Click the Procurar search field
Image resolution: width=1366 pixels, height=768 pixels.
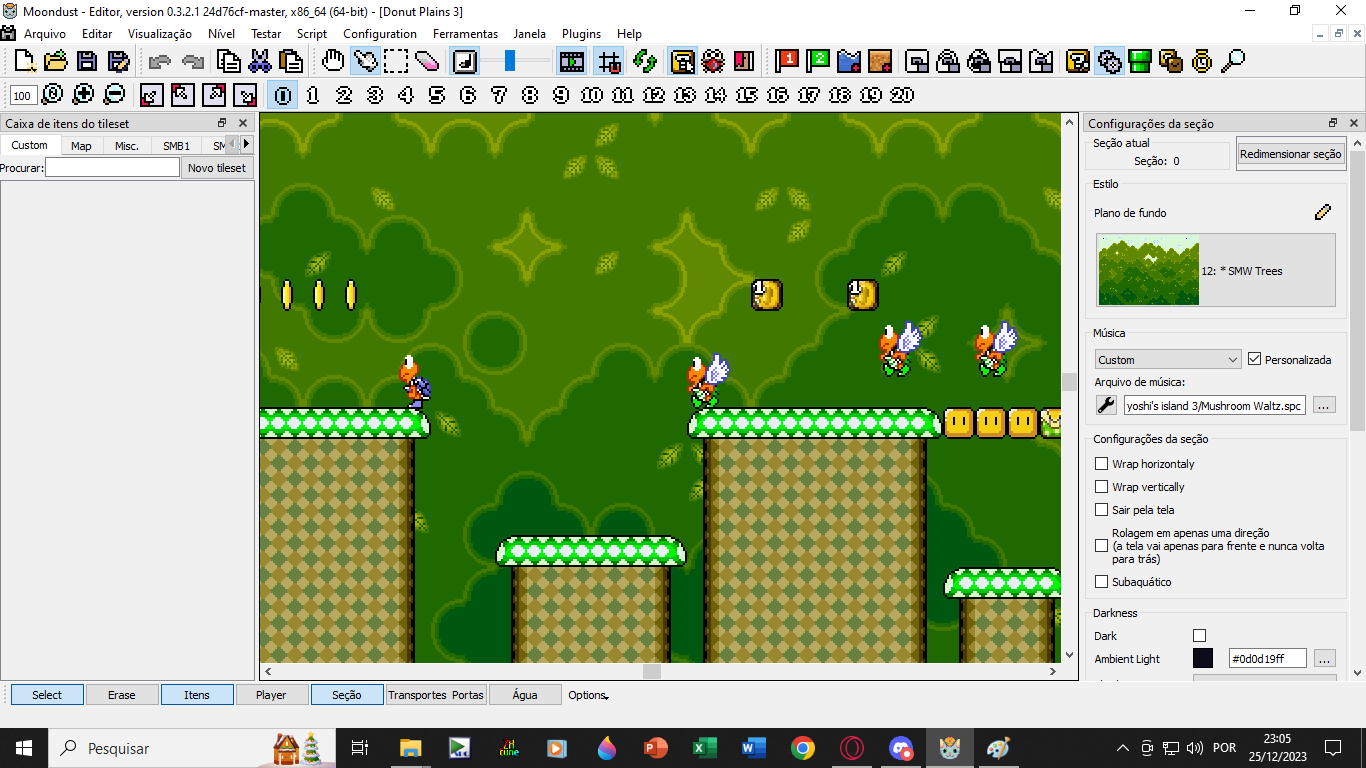pos(112,168)
